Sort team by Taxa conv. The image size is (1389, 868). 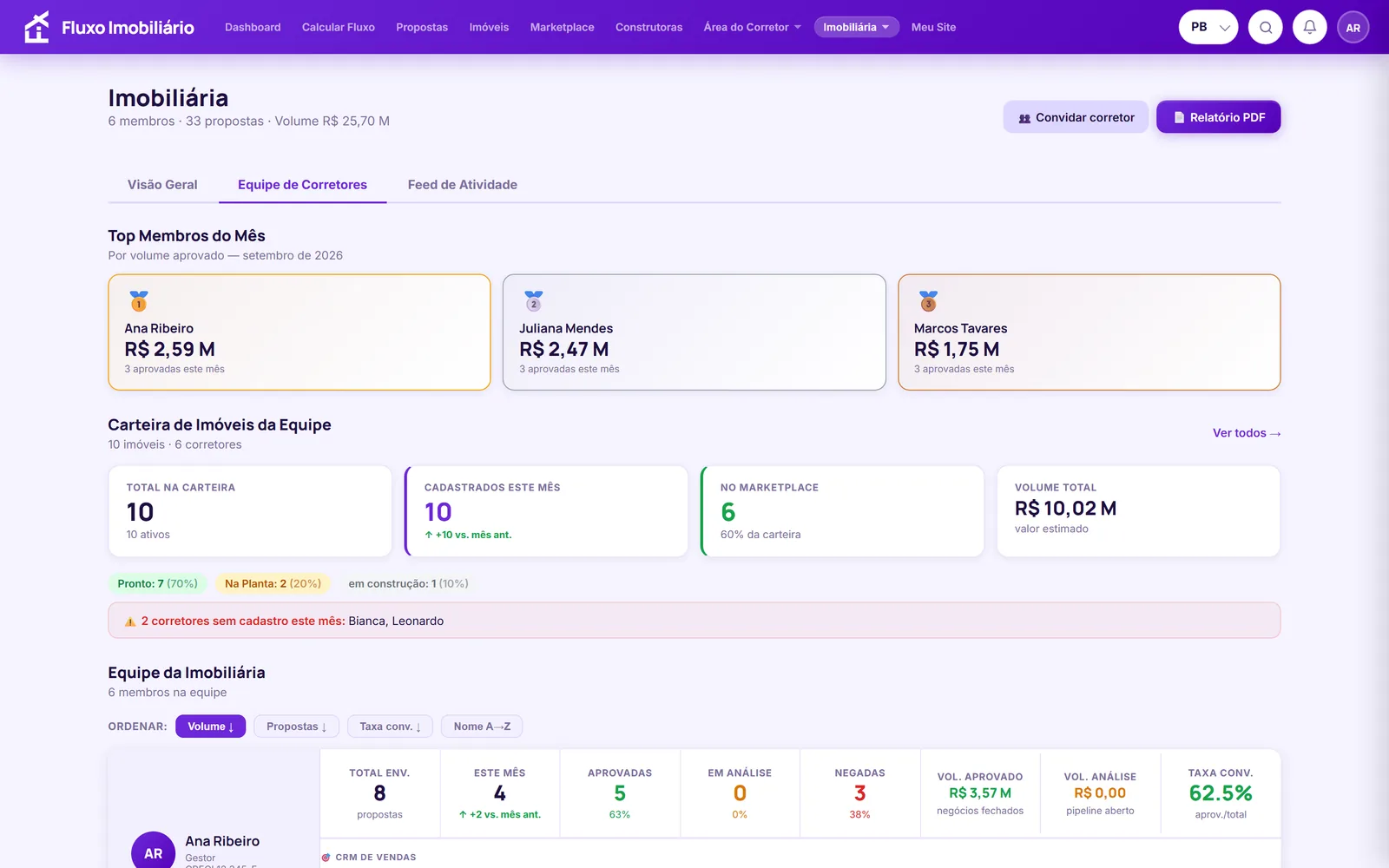[x=390, y=727]
